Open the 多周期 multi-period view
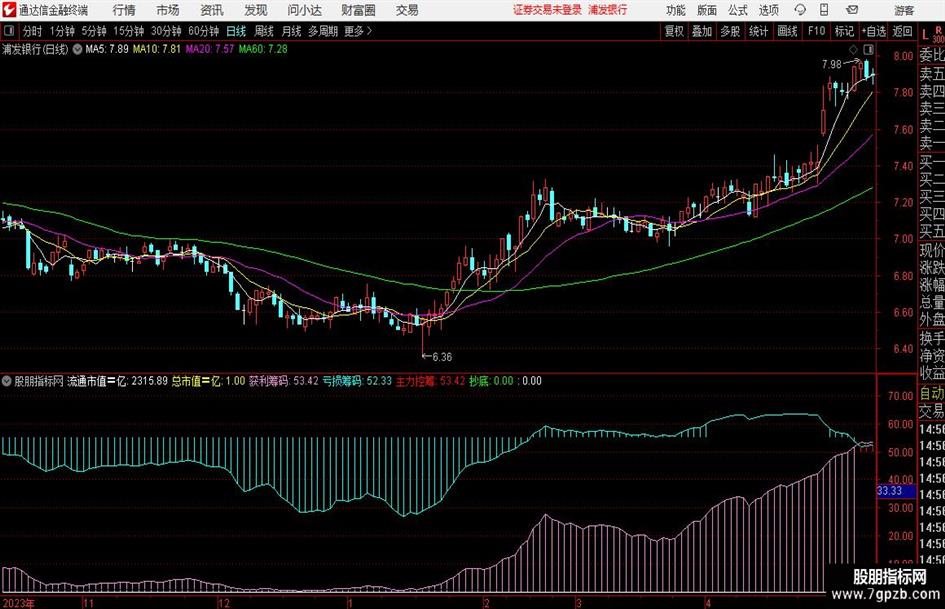 [323, 31]
